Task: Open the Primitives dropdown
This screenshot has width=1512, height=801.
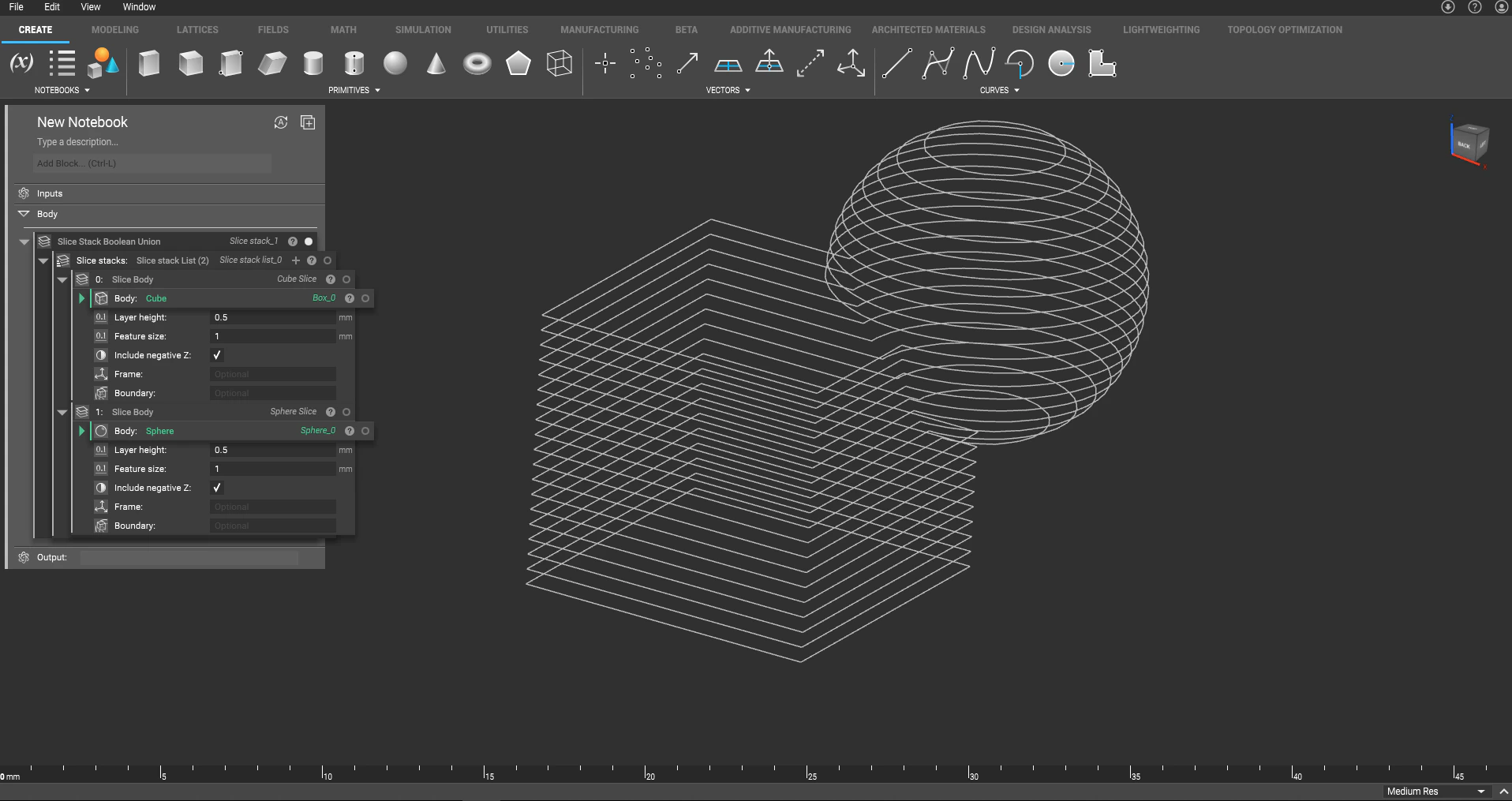Action: [377, 90]
